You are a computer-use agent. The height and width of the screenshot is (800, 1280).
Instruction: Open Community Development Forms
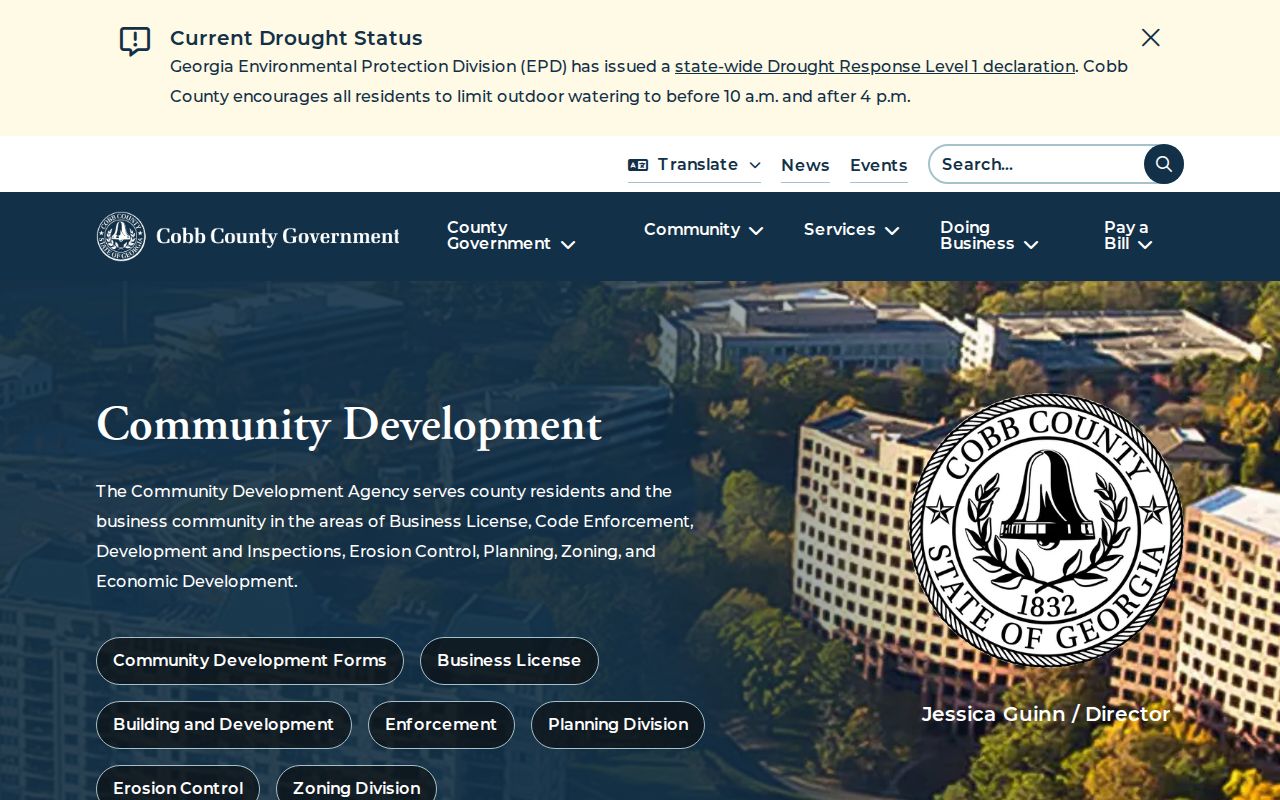[x=250, y=661]
